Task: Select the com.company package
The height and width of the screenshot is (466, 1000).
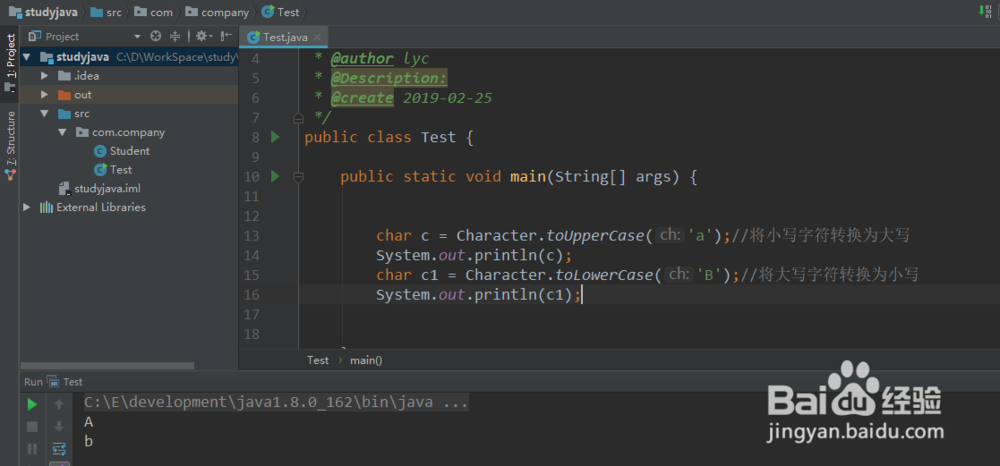Action: (128, 133)
